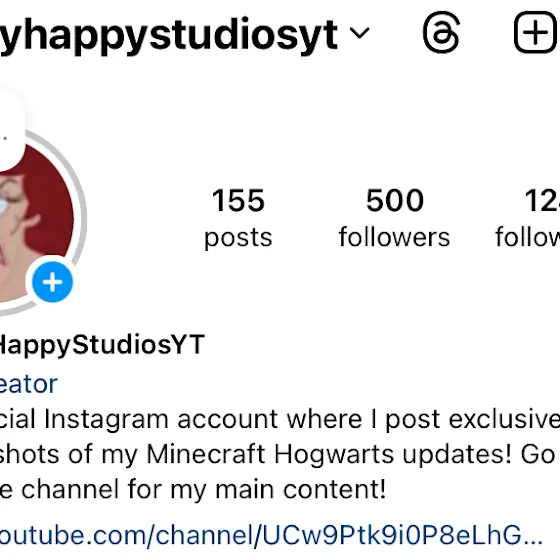Select the 155 posts count
The height and width of the screenshot is (560, 560).
(x=238, y=201)
